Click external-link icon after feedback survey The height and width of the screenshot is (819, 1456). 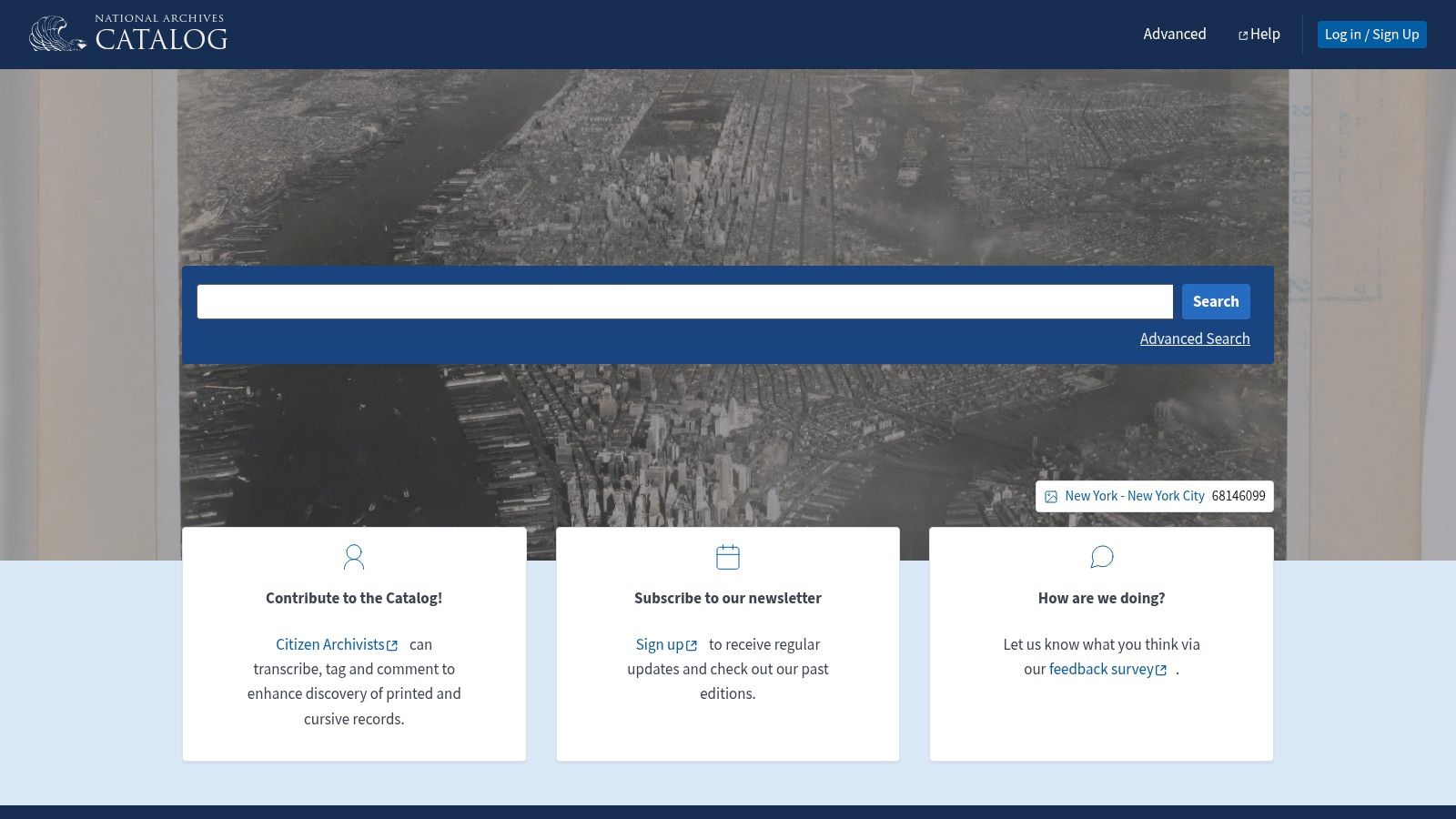[1161, 671]
